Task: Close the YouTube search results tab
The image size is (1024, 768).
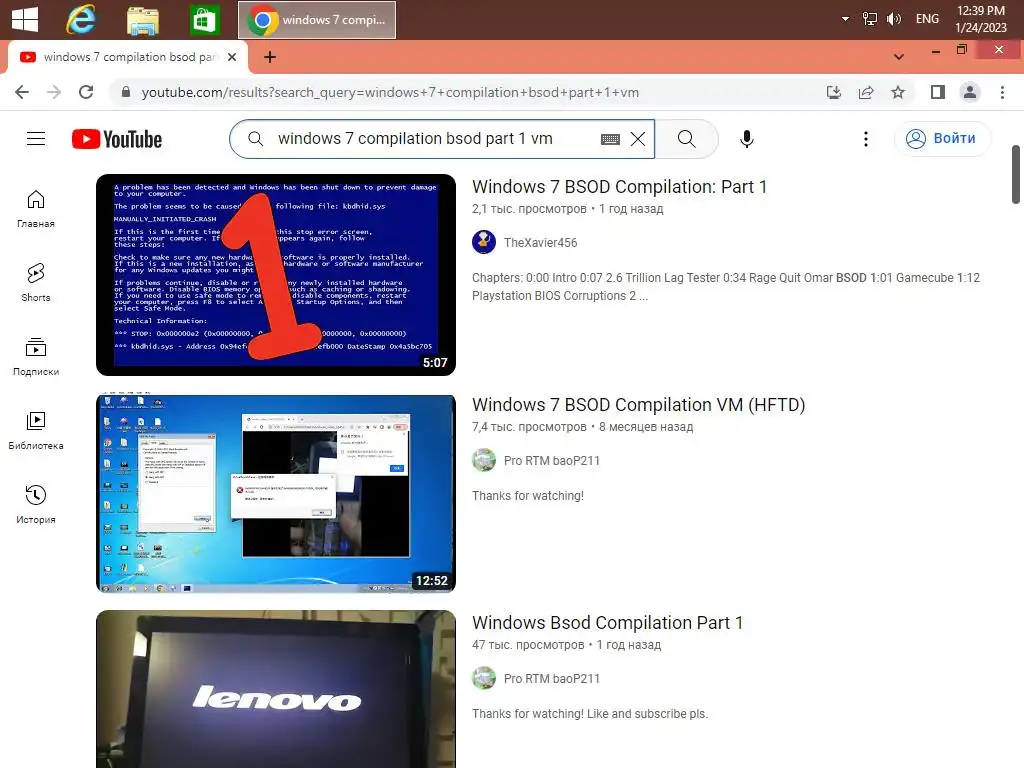Action: [232, 57]
